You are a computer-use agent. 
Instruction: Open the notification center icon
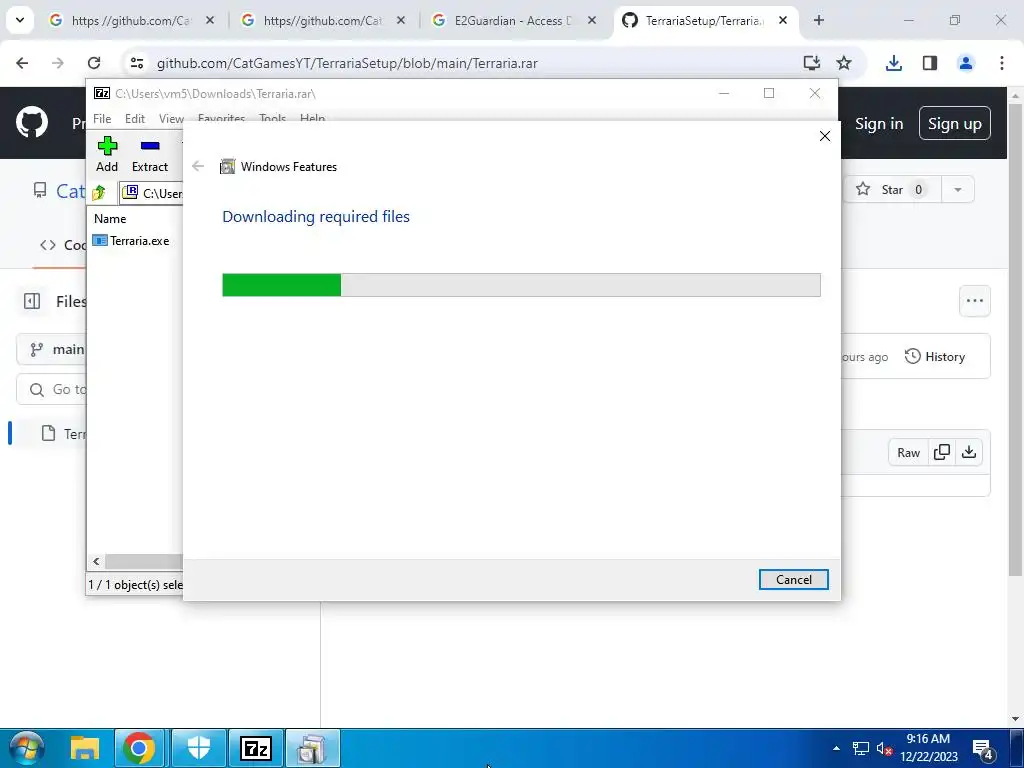pos(984,749)
